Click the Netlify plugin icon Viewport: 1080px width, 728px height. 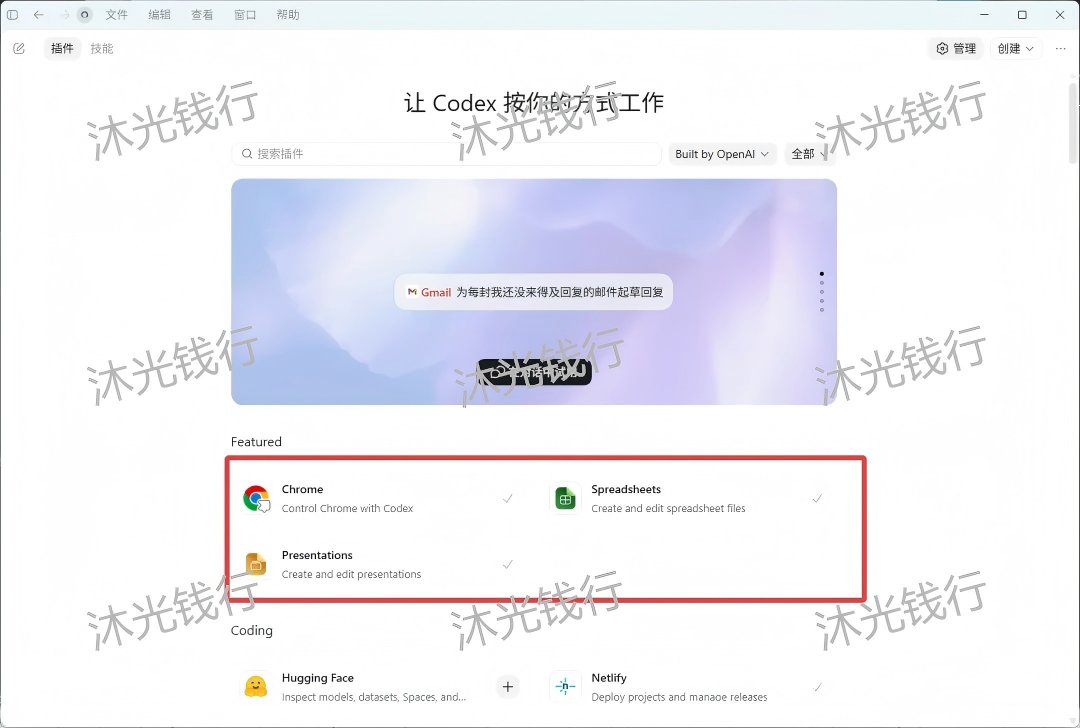click(565, 687)
